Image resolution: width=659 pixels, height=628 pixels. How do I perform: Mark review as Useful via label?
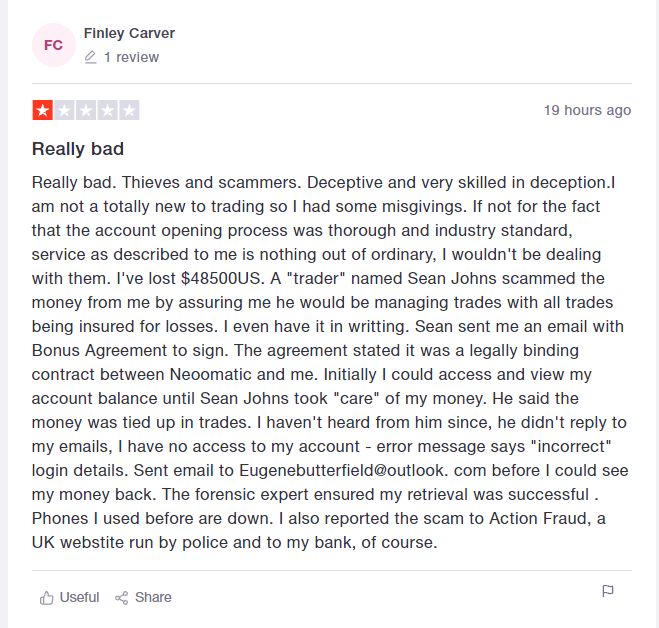coord(79,597)
